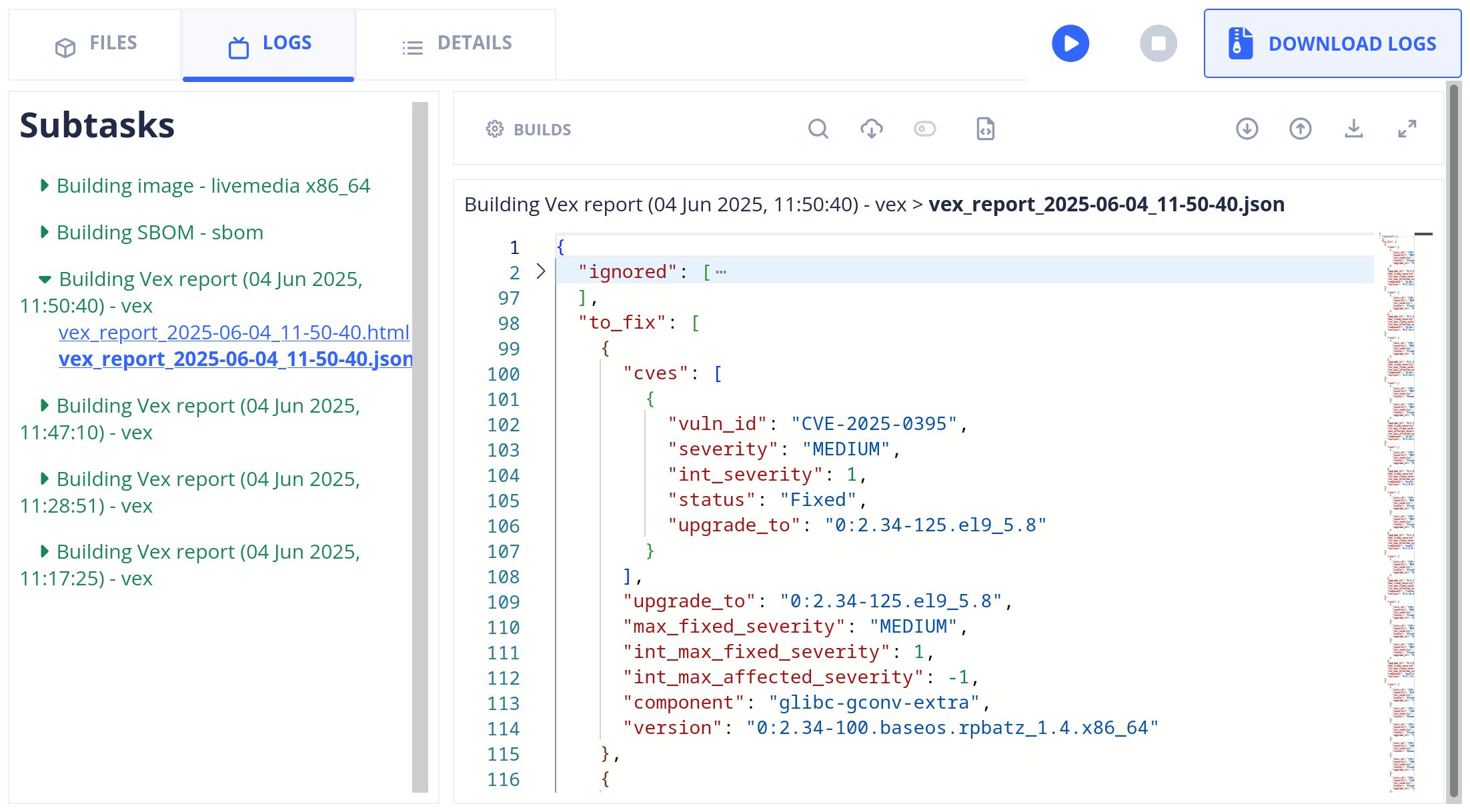Click the cloud download icon

tap(872, 129)
